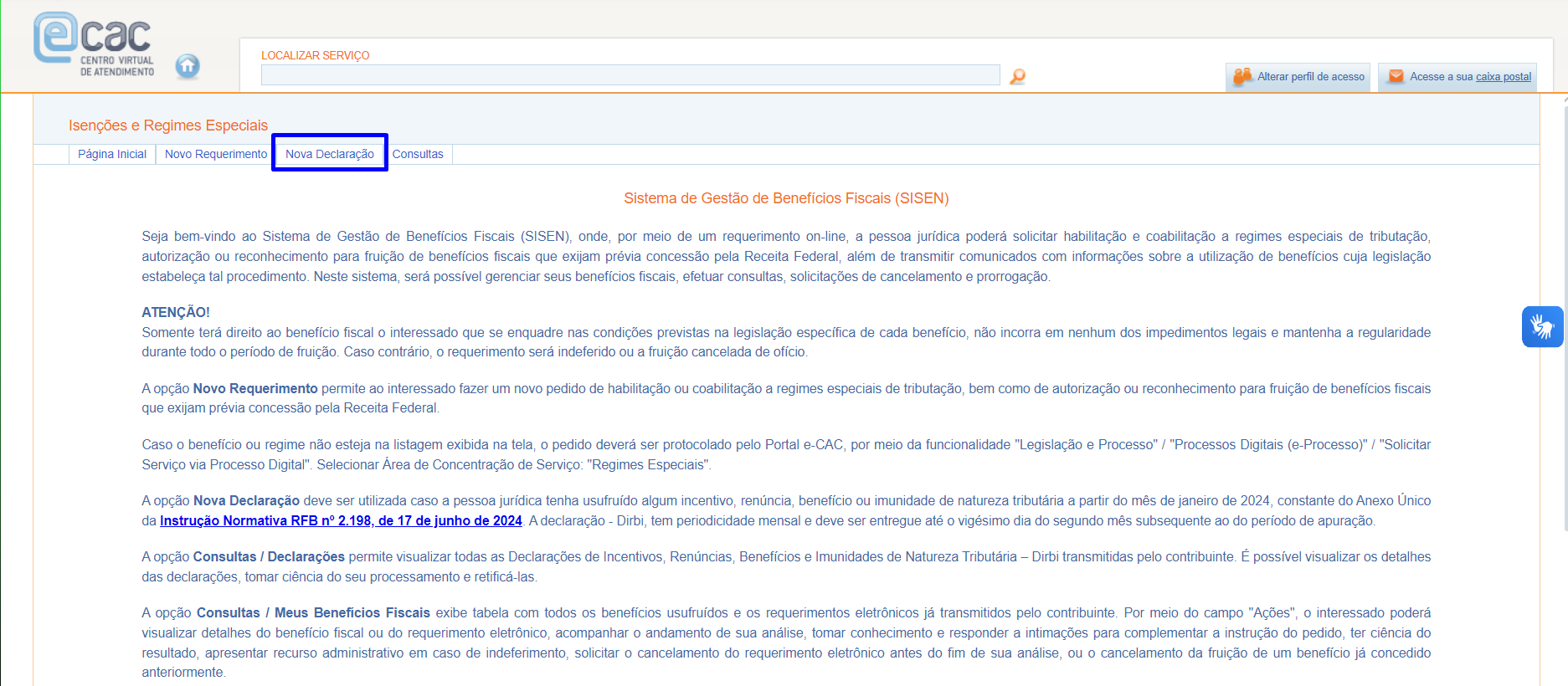Click the magnifier search icon
Screen dimensions: 1568x686
point(1017,76)
